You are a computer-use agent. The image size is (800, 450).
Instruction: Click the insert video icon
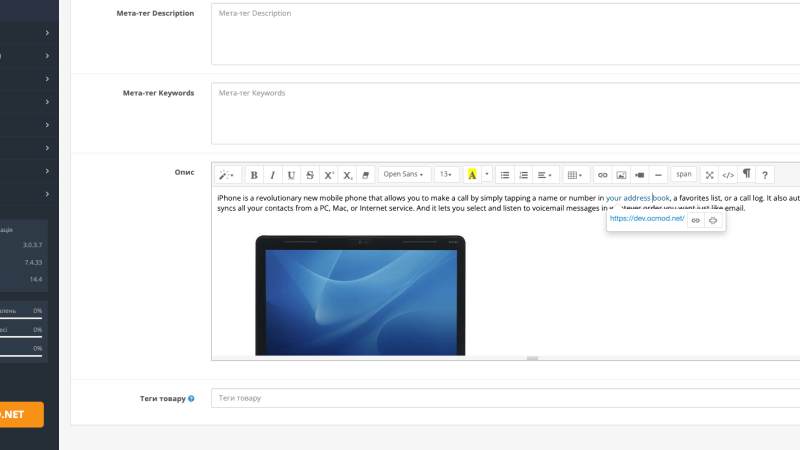640,175
